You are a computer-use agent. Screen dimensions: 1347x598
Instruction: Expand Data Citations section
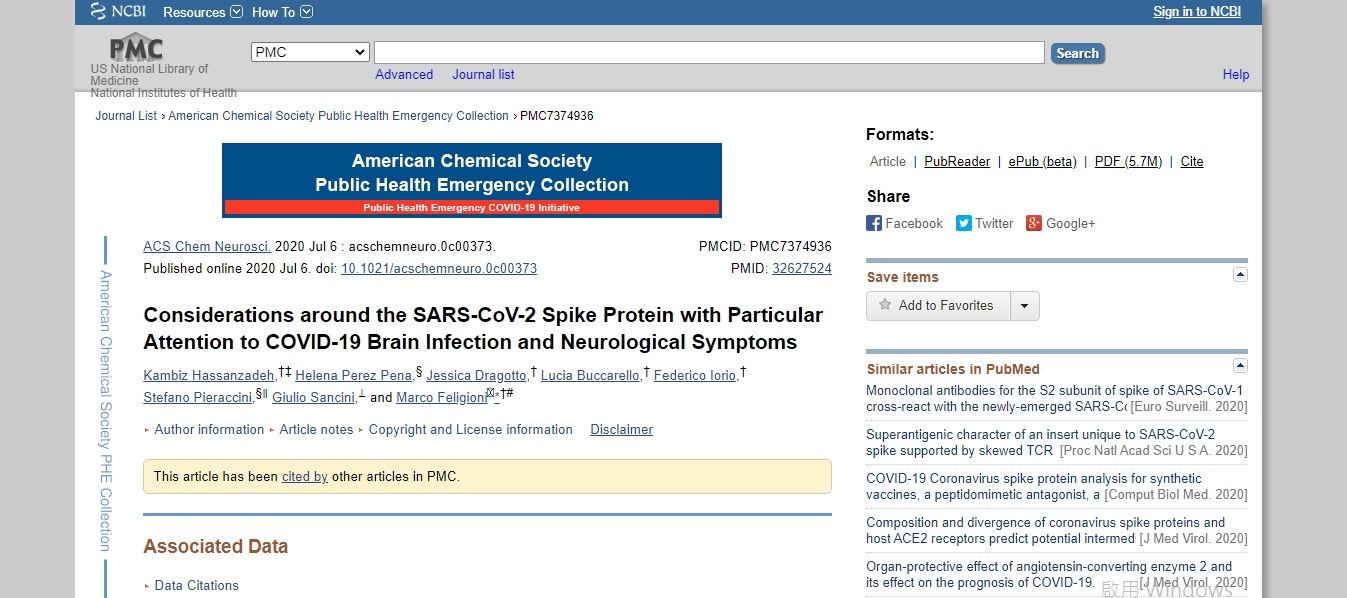[x=196, y=586]
